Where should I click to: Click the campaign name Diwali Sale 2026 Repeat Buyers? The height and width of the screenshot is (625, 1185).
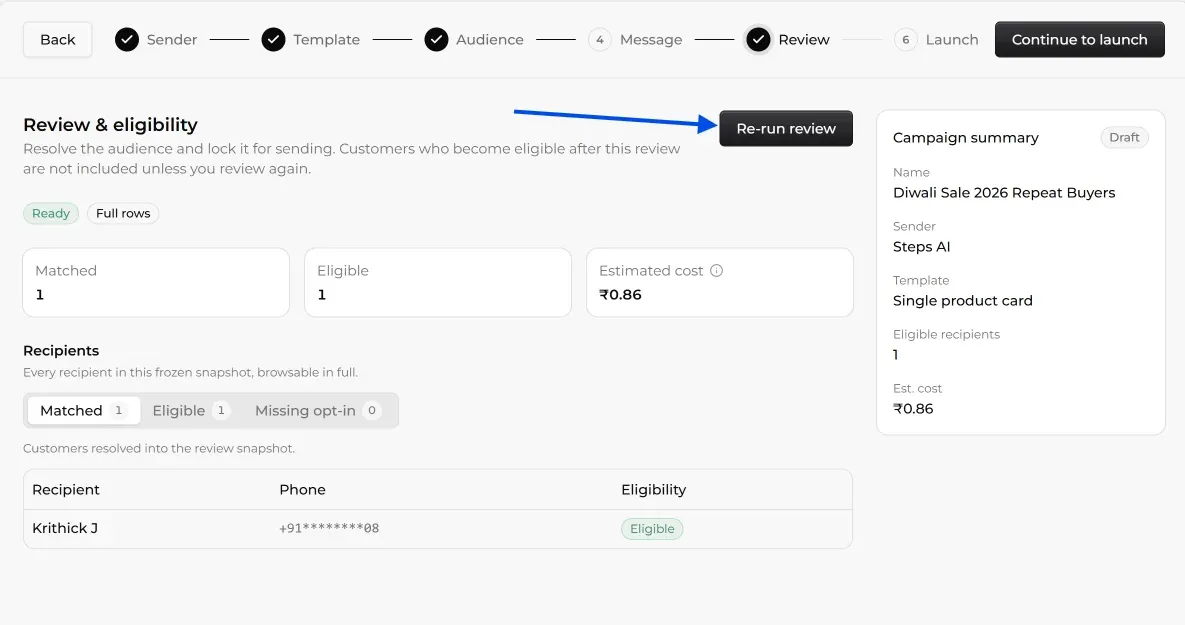1004,193
